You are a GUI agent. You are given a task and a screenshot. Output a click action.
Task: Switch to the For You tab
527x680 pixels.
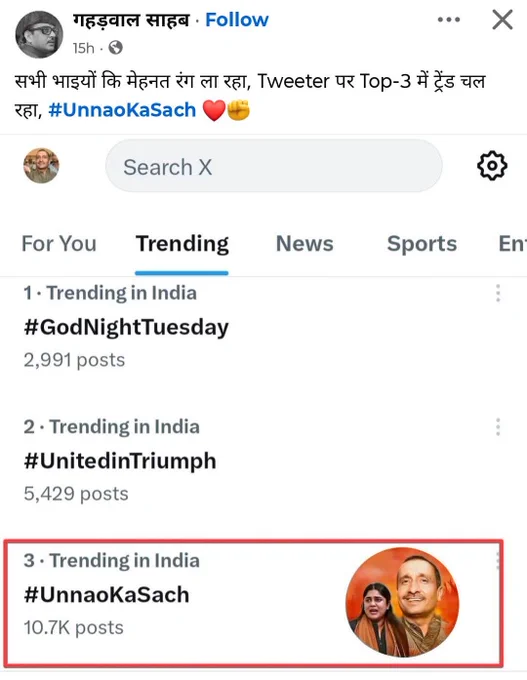point(59,243)
